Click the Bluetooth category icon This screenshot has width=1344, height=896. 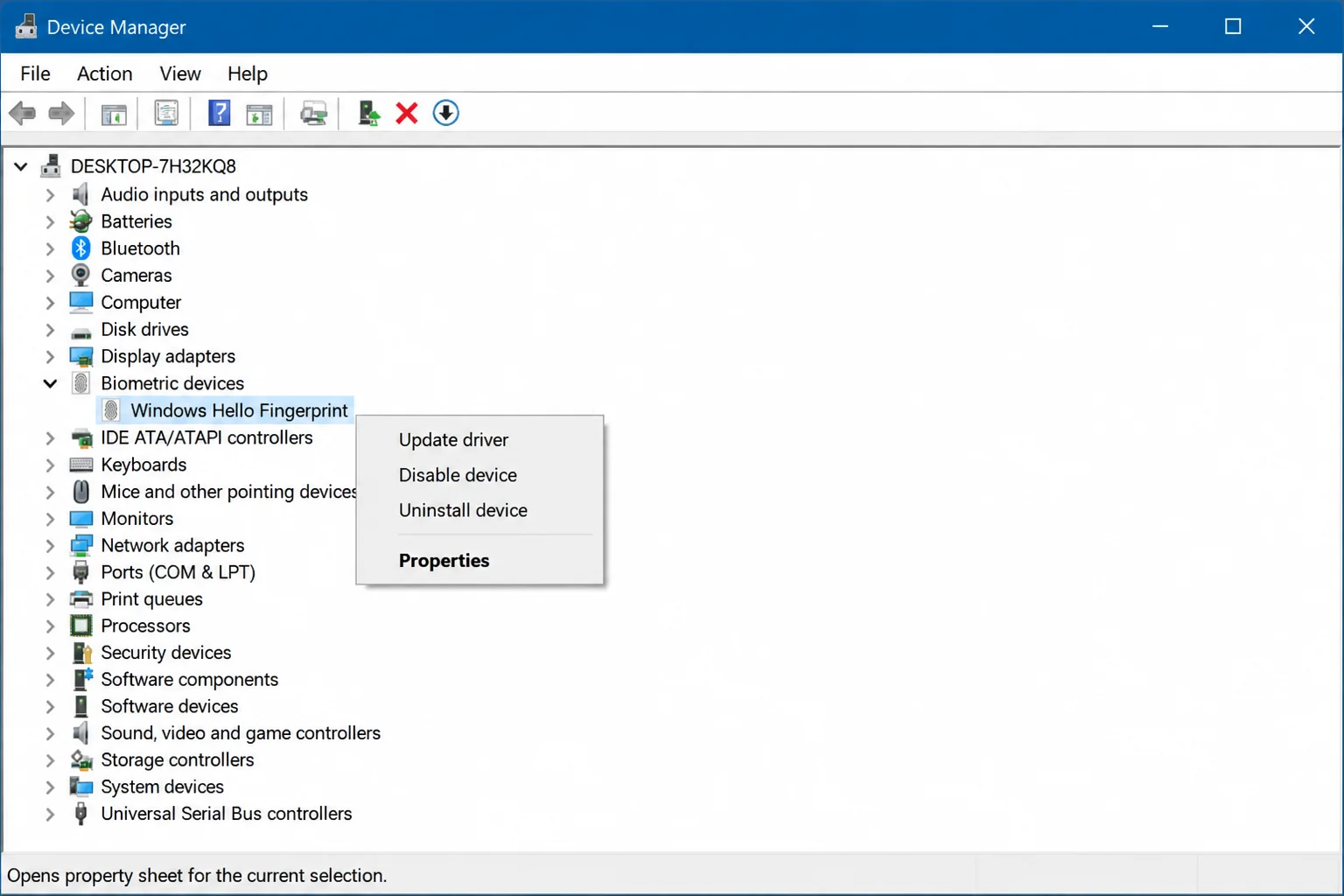pyautogui.click(x=81, y=248)
